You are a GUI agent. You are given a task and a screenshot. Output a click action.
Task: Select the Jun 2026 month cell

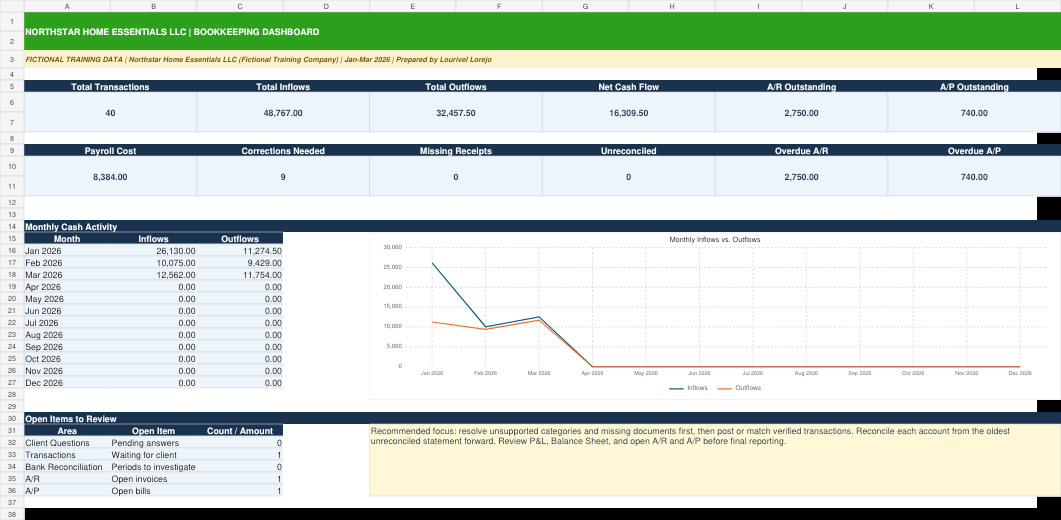(x=67, y=311)
